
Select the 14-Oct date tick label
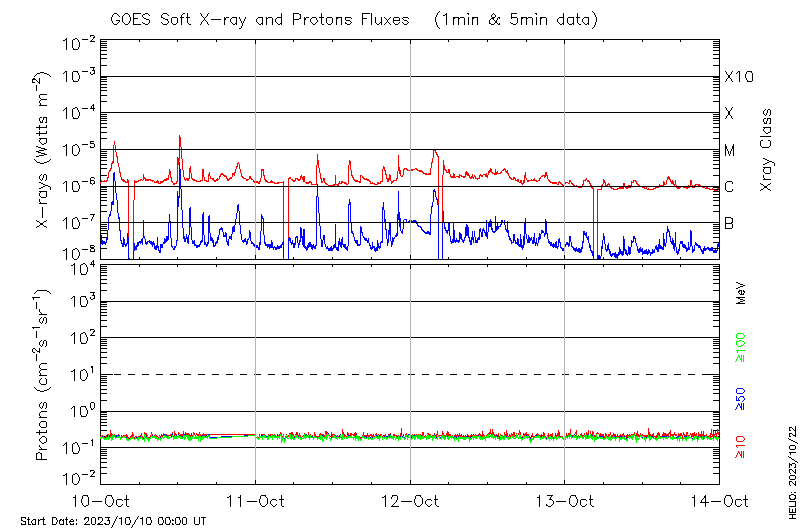718,500
